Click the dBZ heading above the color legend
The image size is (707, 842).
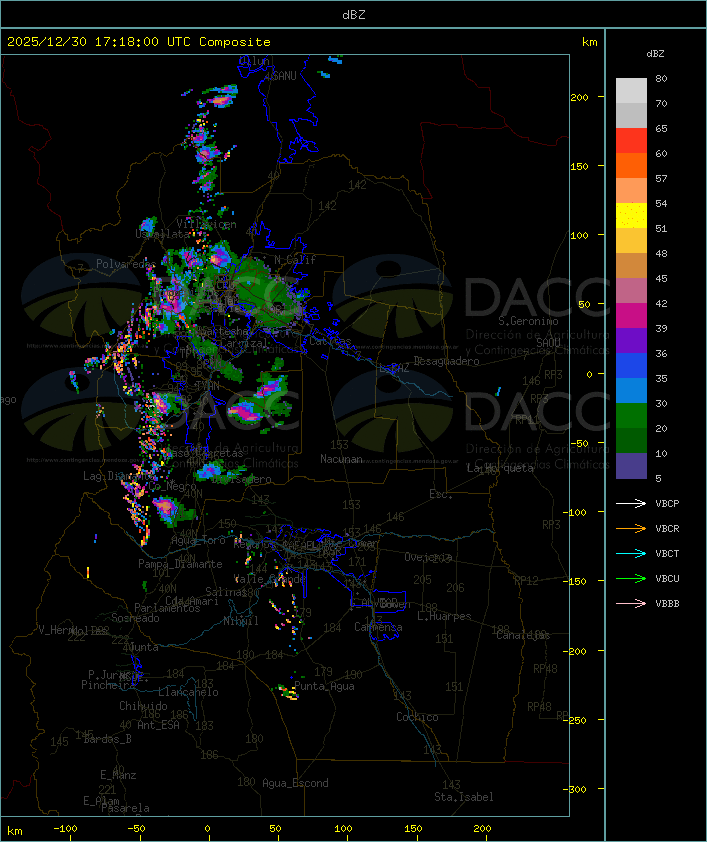coord(655,54)
